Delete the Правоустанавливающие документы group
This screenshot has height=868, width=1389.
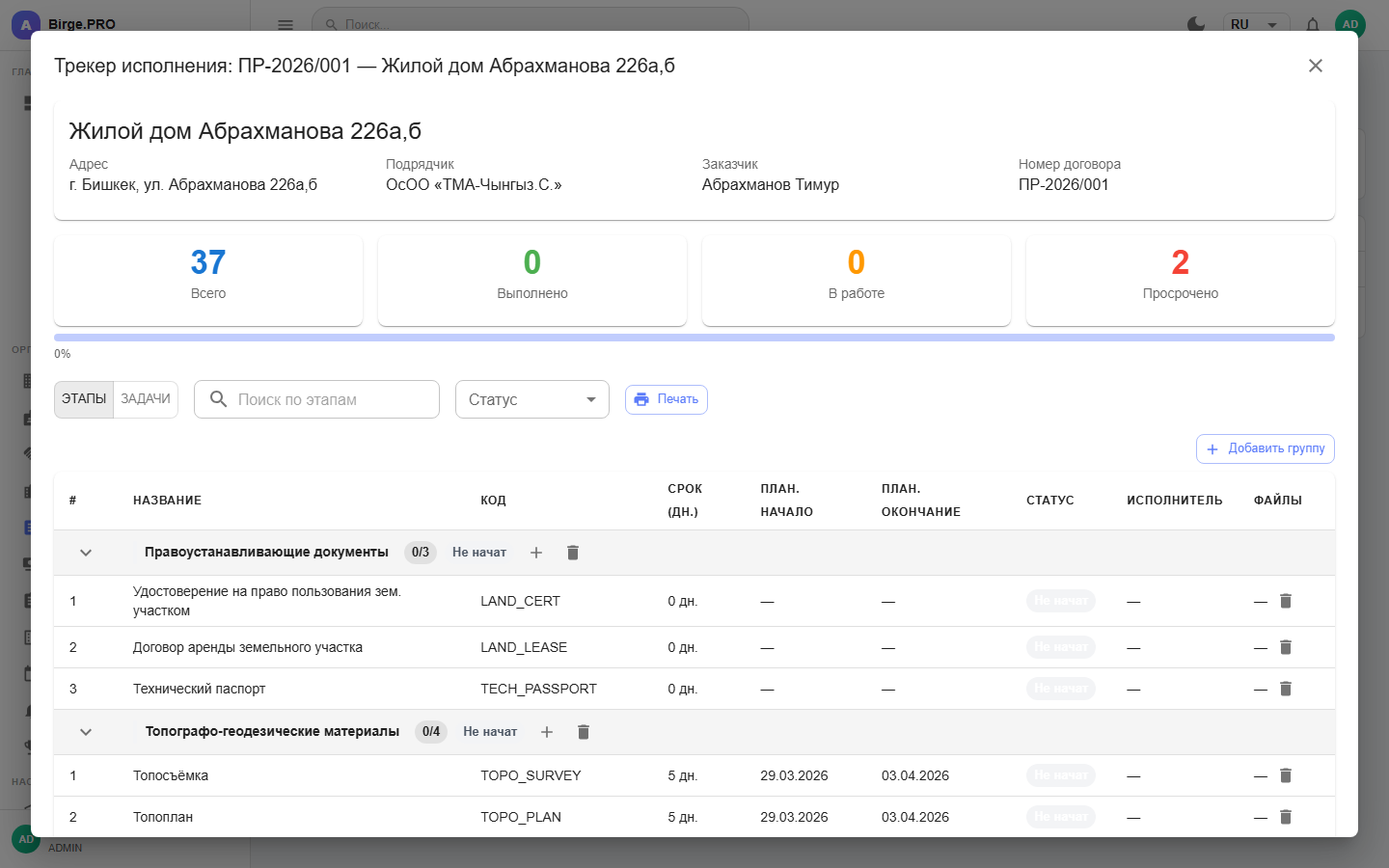[x=573, y=553]
